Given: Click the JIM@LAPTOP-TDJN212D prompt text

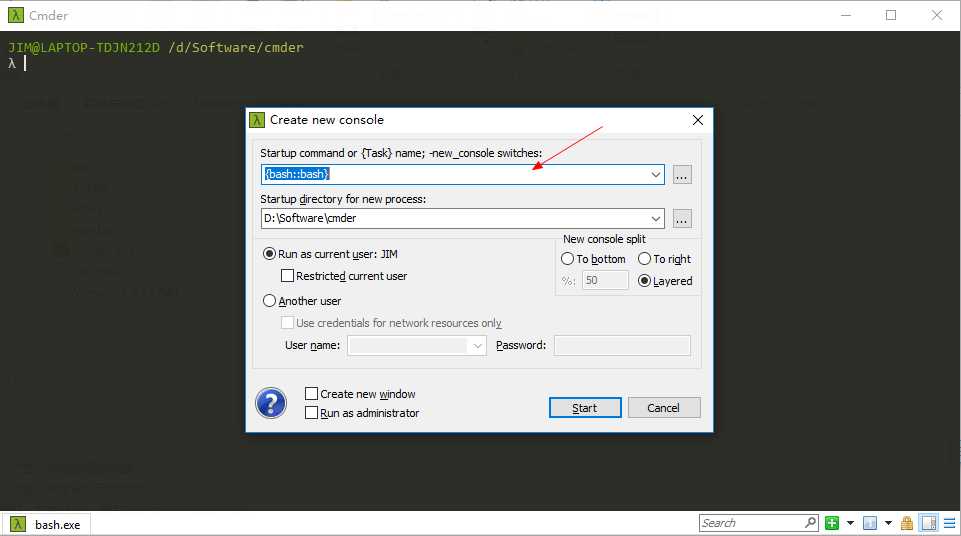Looking at the screenshot, I should 84,47.
